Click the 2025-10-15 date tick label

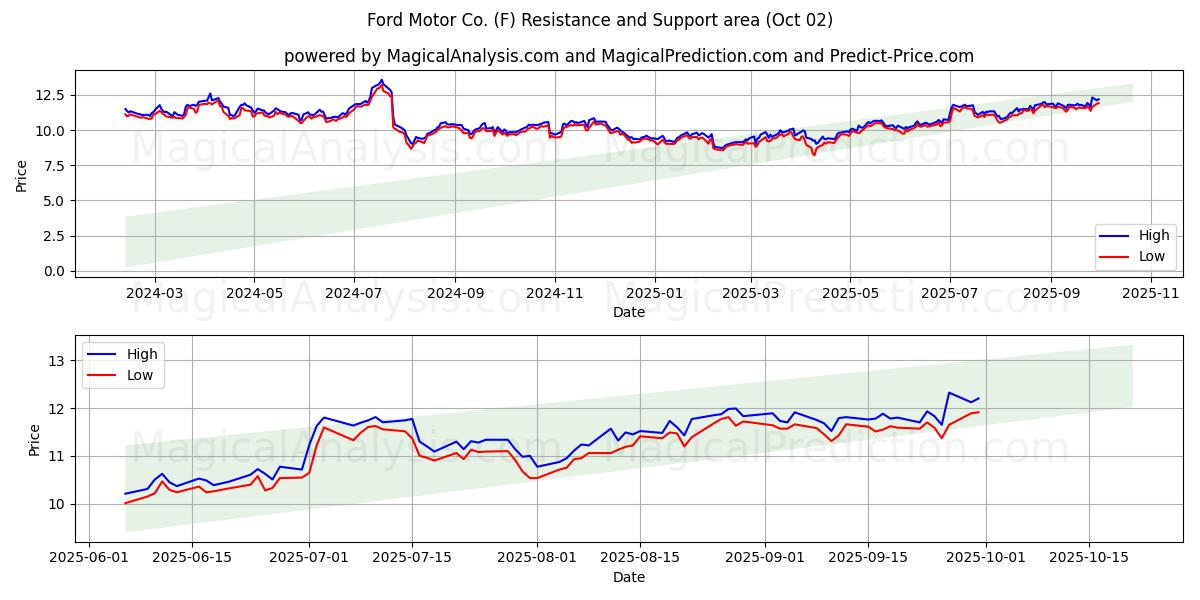point(1089,558)
